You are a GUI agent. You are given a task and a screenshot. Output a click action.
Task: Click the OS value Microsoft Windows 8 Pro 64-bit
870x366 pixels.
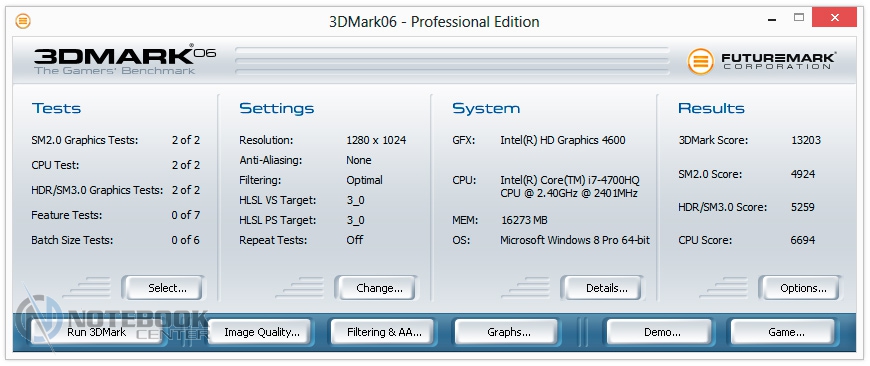pos(575,240)
